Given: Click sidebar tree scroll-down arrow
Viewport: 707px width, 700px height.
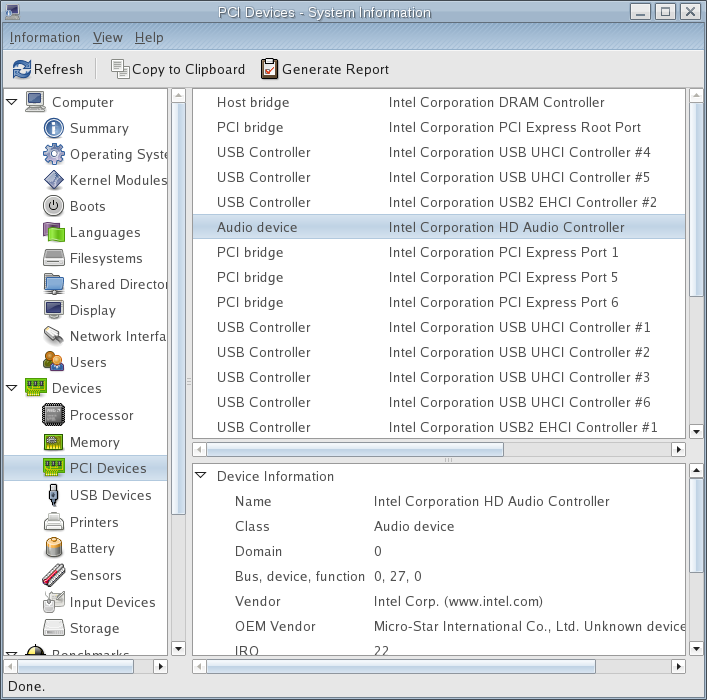Looking at the screenshot, I should coord(179,649).
